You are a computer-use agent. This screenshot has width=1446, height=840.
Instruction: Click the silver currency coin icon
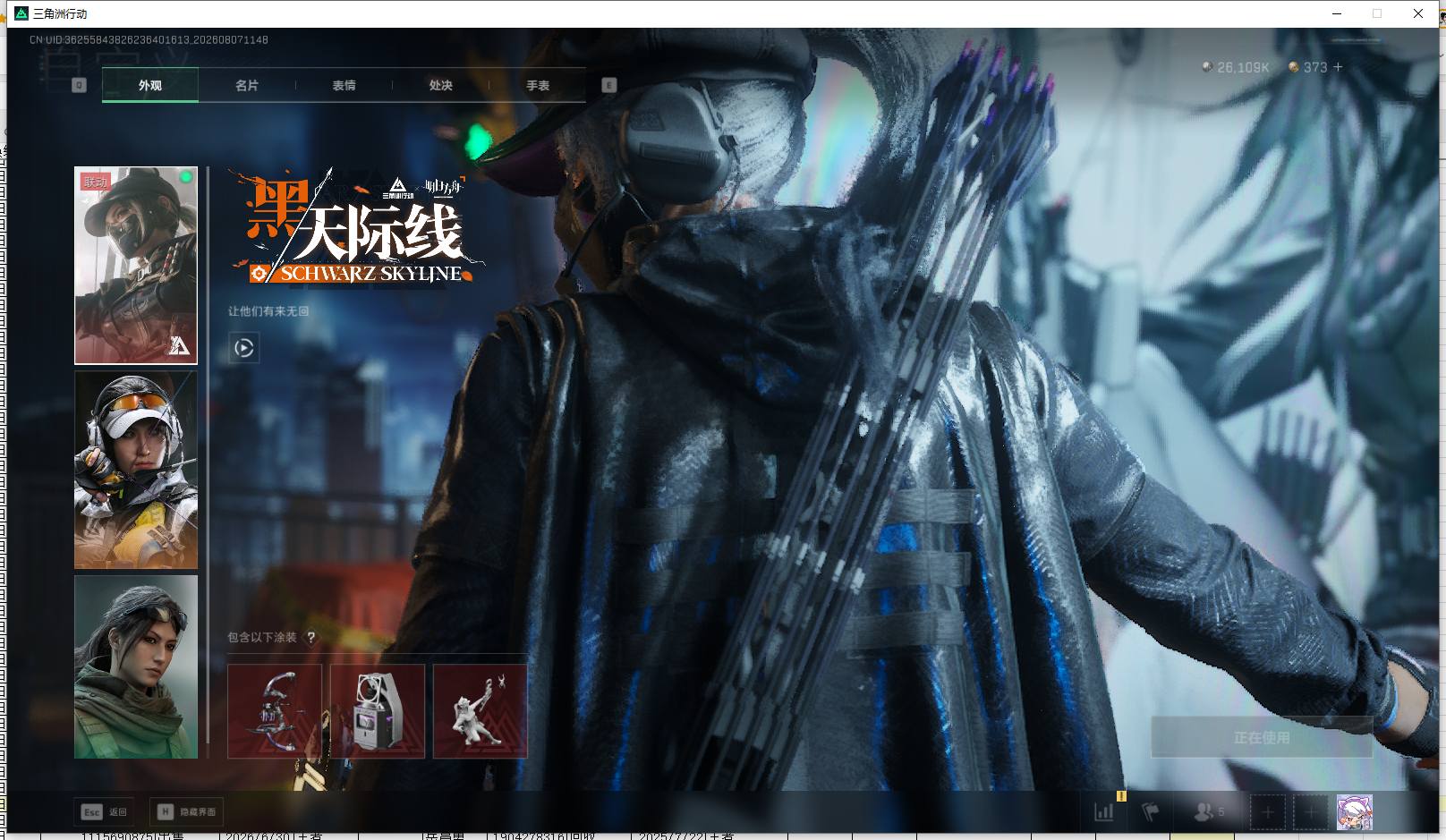coord(1207,67)
